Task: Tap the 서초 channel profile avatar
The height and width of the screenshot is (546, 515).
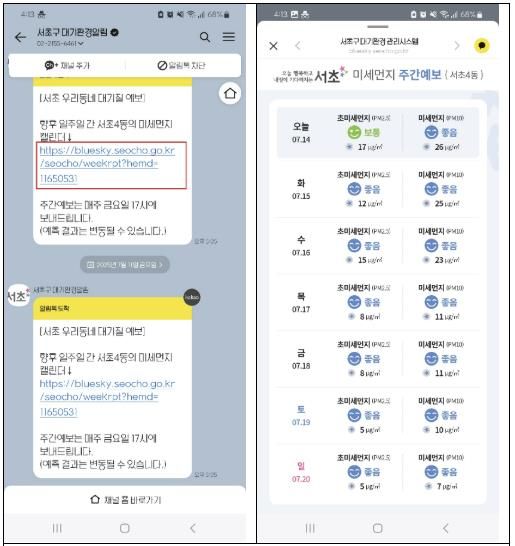Action: pyautogui.click(x=18, y=296)
